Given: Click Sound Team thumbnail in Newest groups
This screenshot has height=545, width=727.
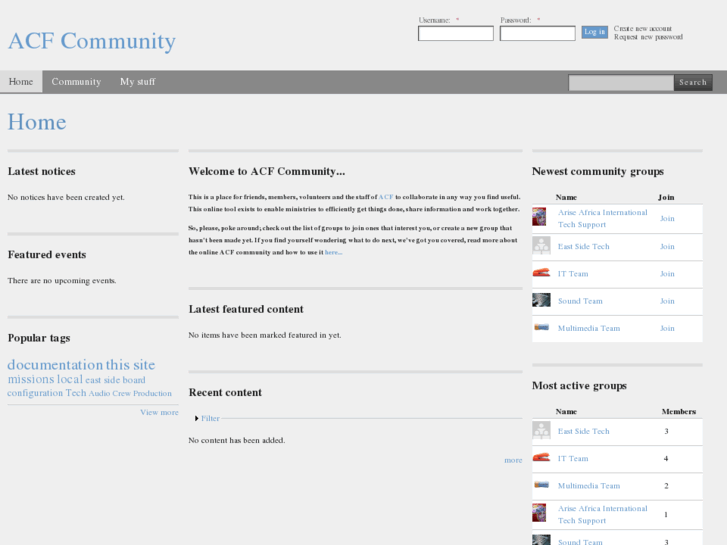Looking at the screenshot, I should point(541,300).
